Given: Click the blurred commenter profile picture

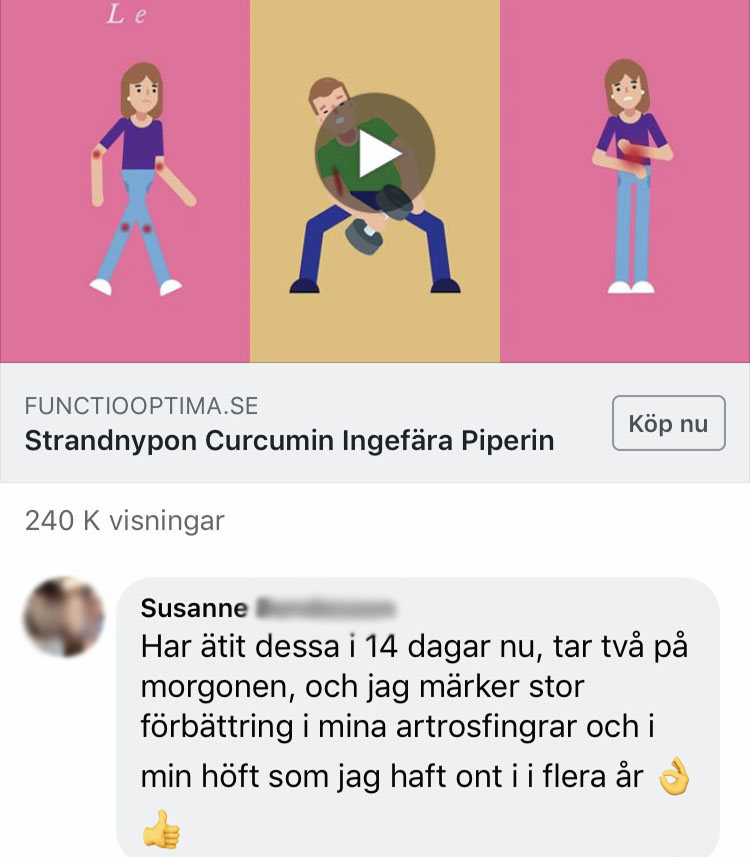Looking at the screenshot, I should tap(64, 616).
